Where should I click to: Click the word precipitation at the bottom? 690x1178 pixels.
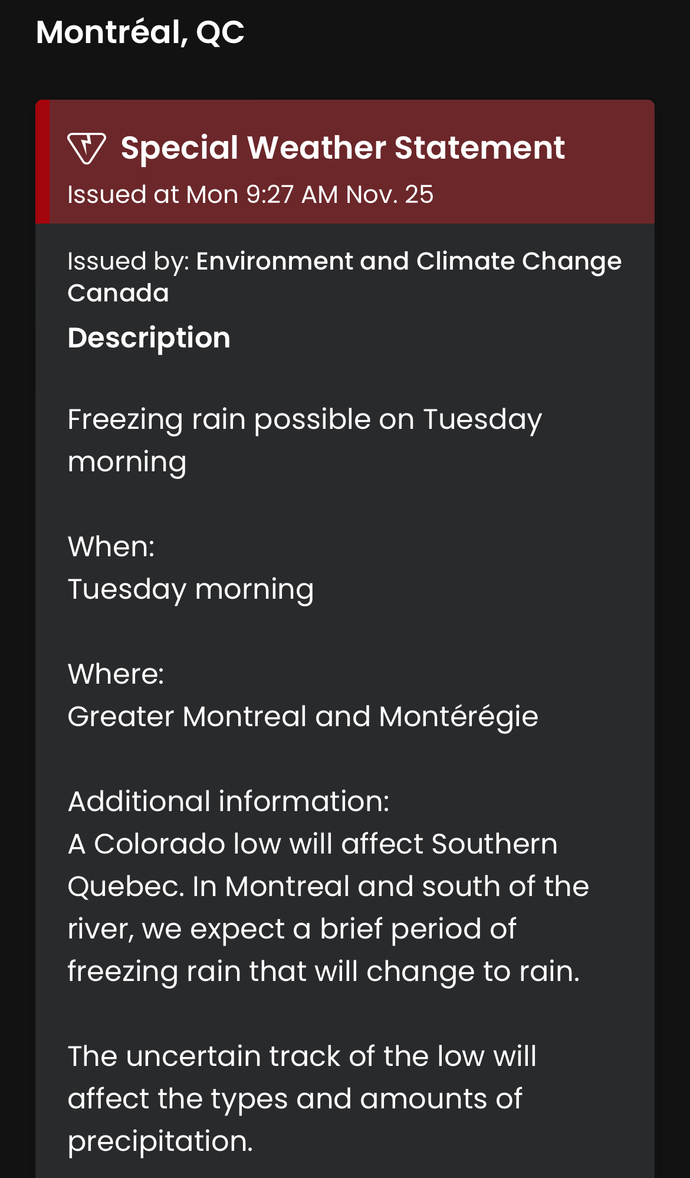[160, 1142]
